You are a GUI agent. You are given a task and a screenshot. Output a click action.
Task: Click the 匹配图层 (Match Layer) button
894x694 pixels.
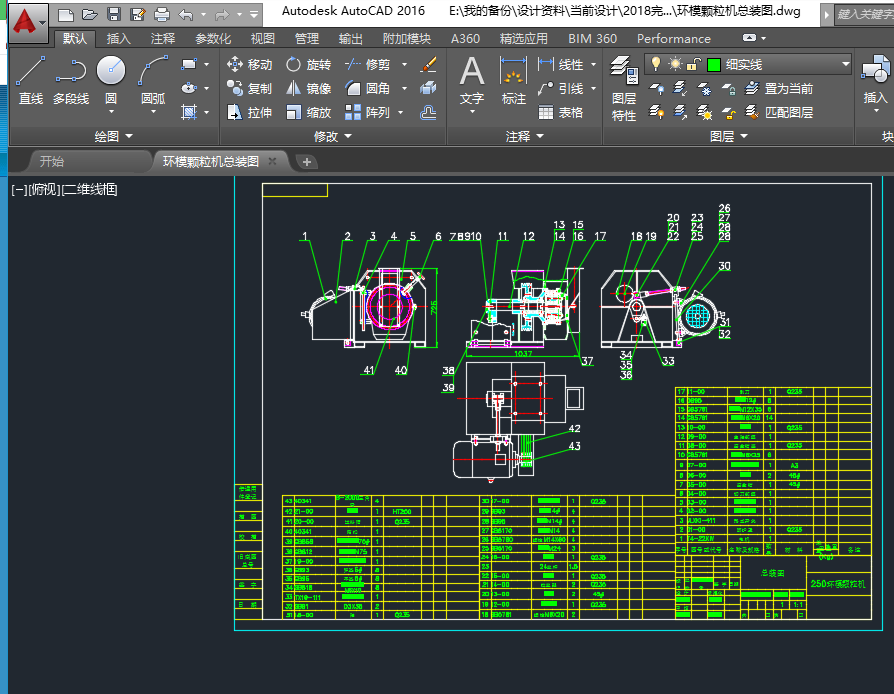(x=778, y=112)
